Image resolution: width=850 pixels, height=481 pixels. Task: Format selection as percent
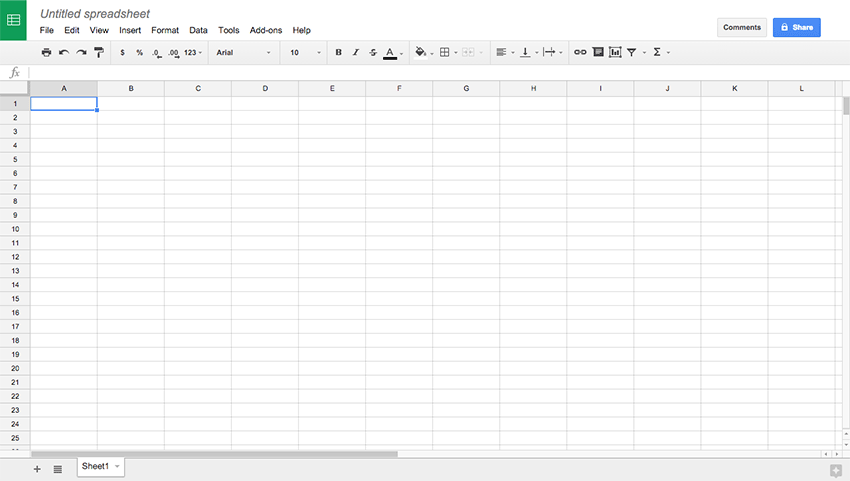tap(139, 53)
